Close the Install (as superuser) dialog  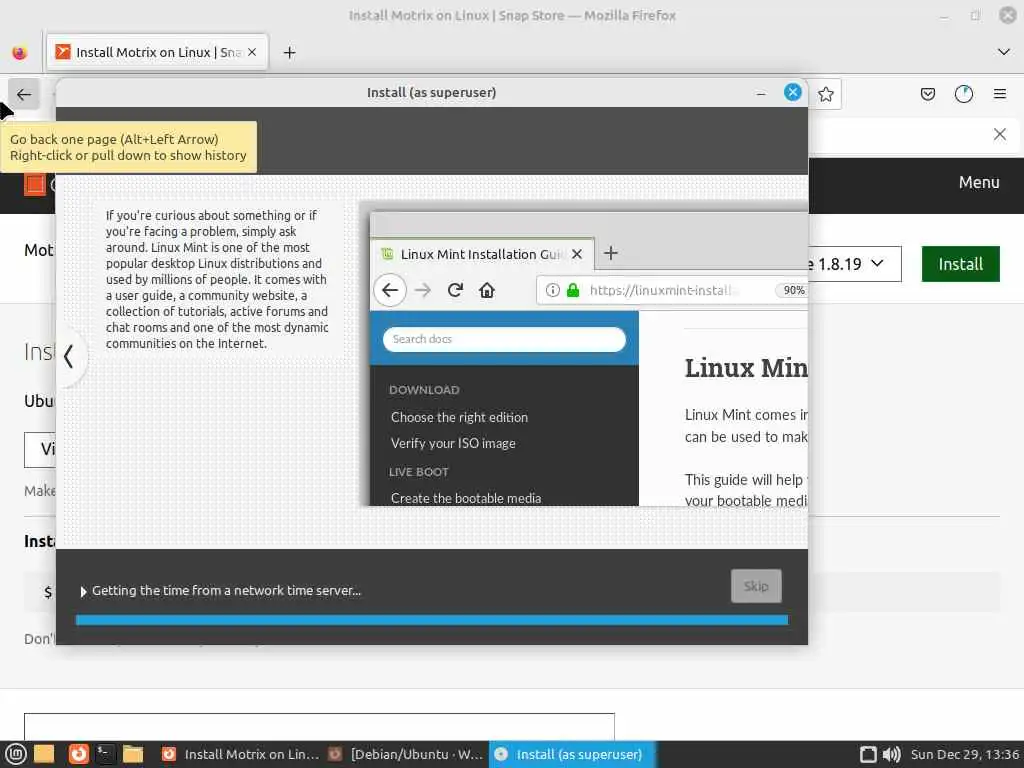(792, 92)
